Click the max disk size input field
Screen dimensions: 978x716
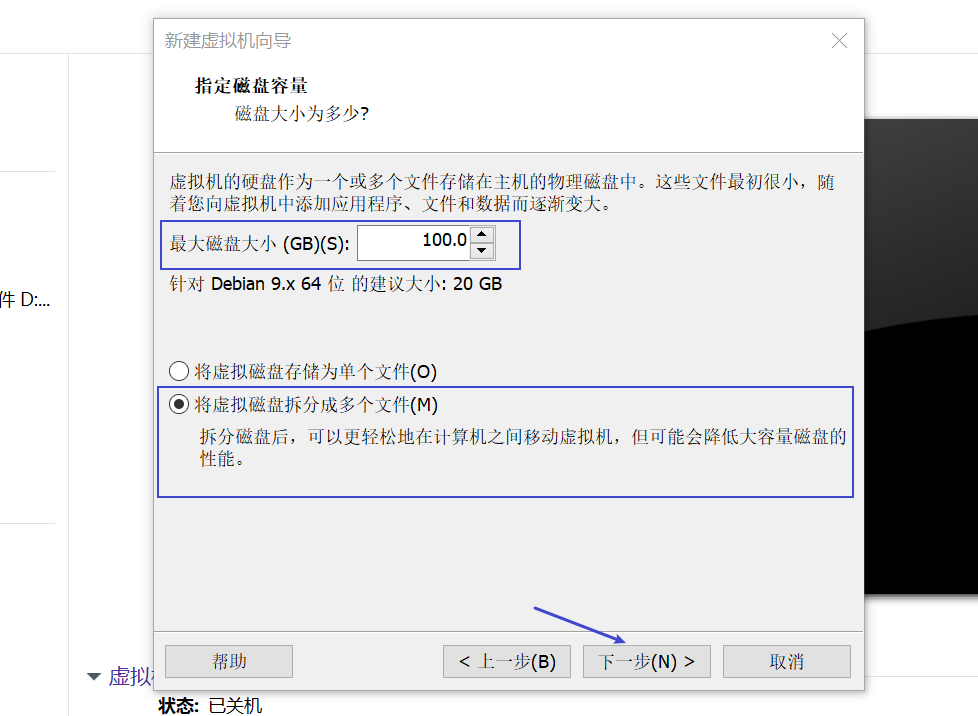point(413,243)
